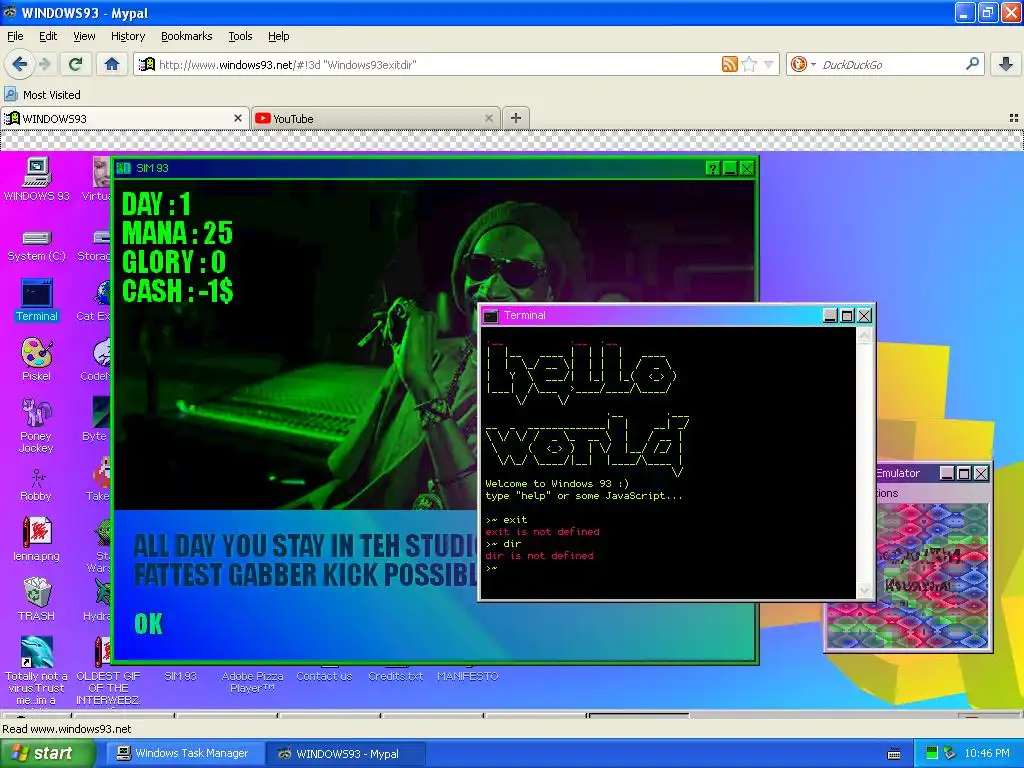Close the YouTube tab
Screen dimensions: 1024x768
488,118
